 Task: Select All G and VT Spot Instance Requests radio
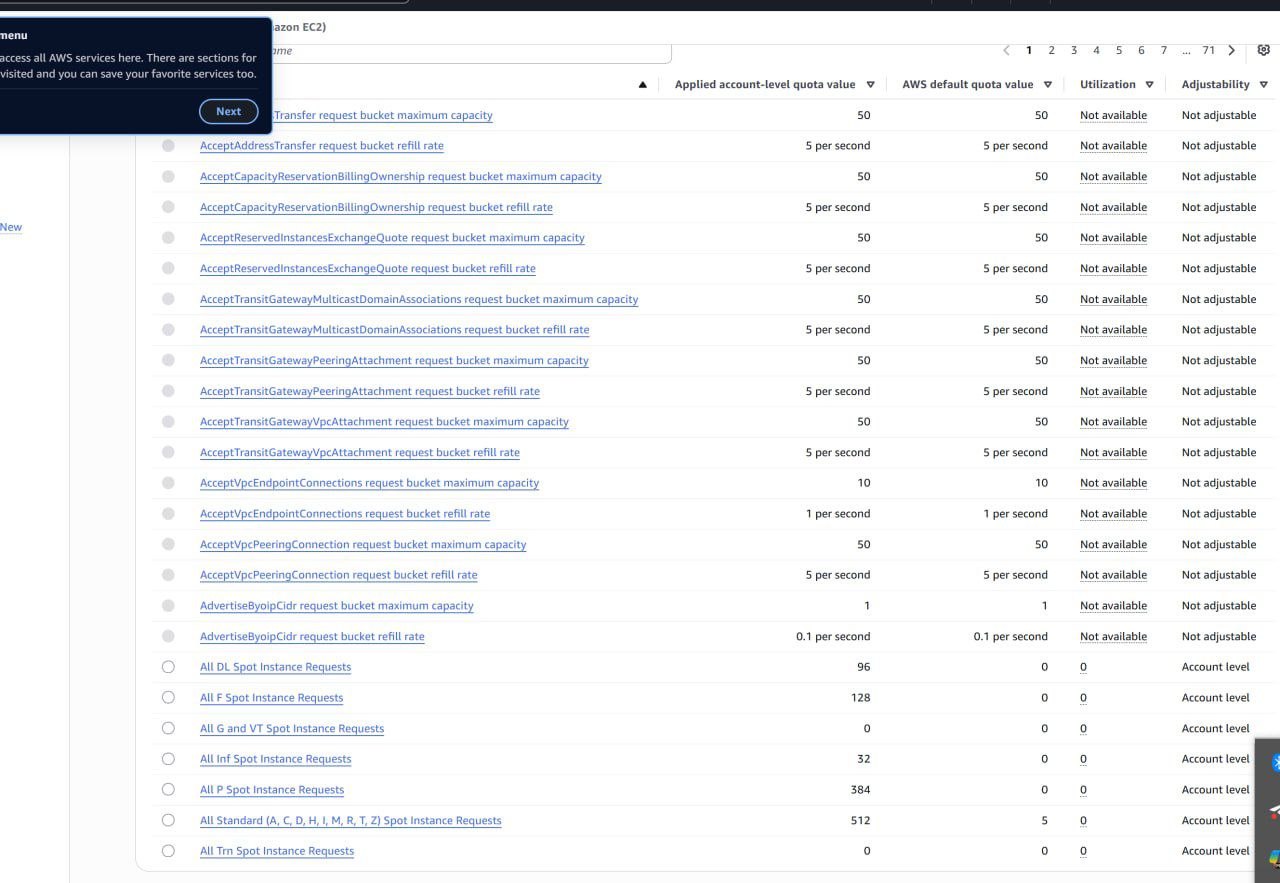coord(168,728)
